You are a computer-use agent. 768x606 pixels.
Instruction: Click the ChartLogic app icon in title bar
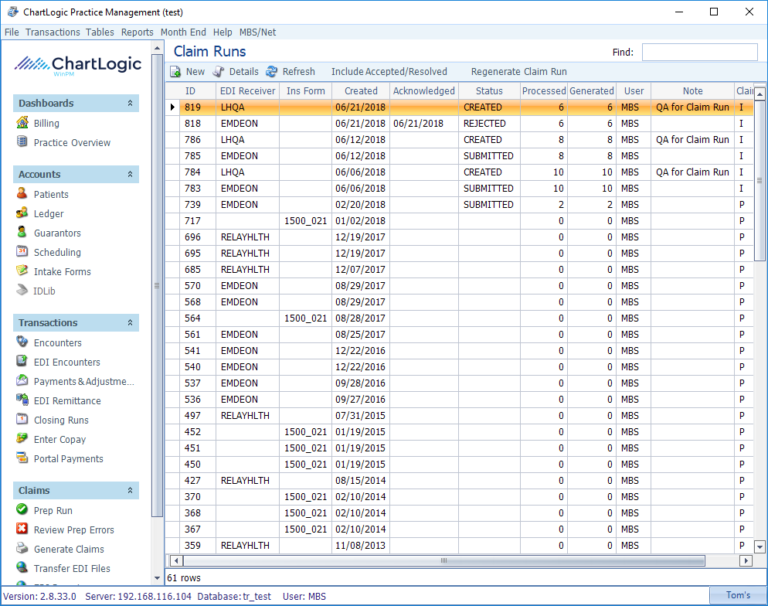pyautogui.click(x=13, y=12)
